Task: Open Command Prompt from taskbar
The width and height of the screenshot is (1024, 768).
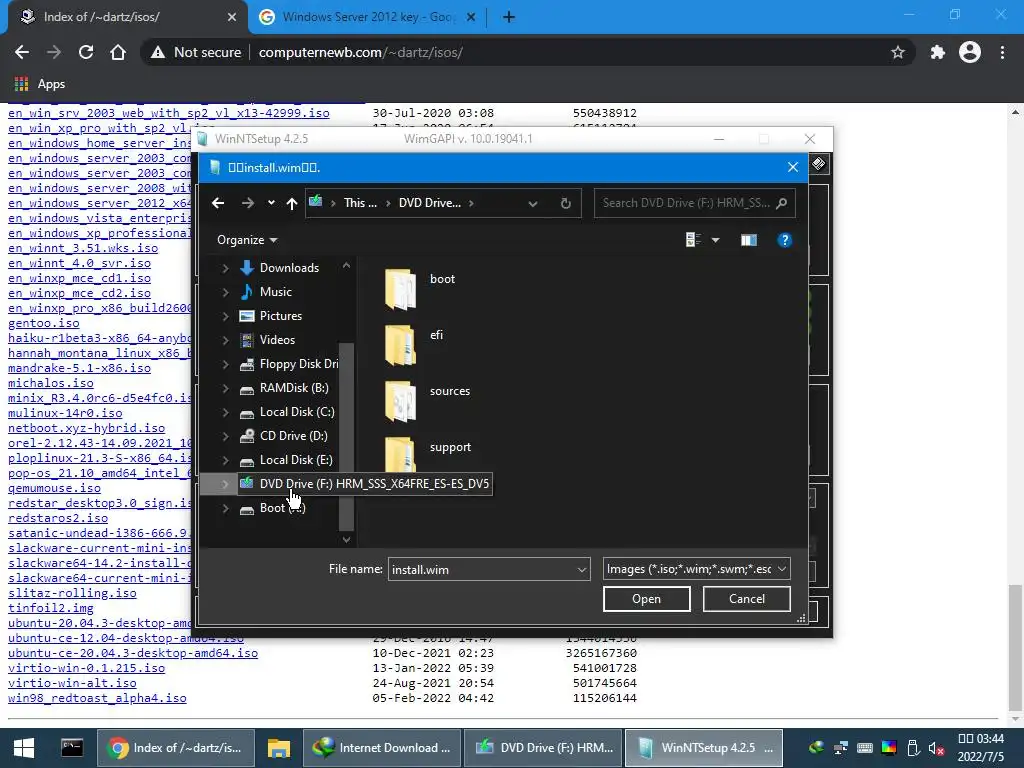Action: (72, 748)
